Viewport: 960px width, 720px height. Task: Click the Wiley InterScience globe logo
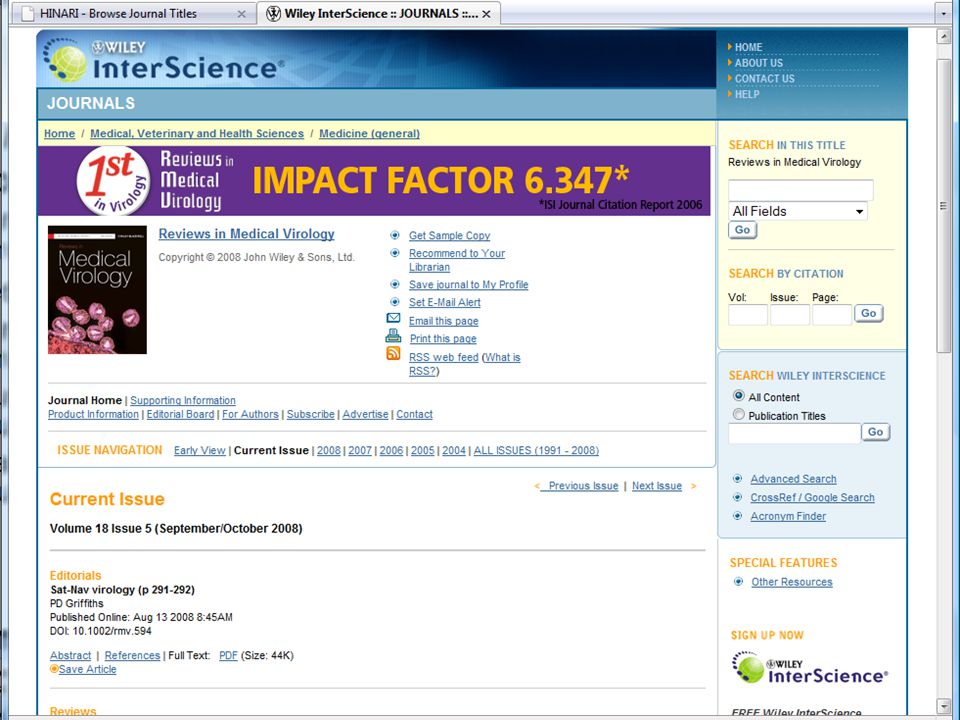pos(65,61)
